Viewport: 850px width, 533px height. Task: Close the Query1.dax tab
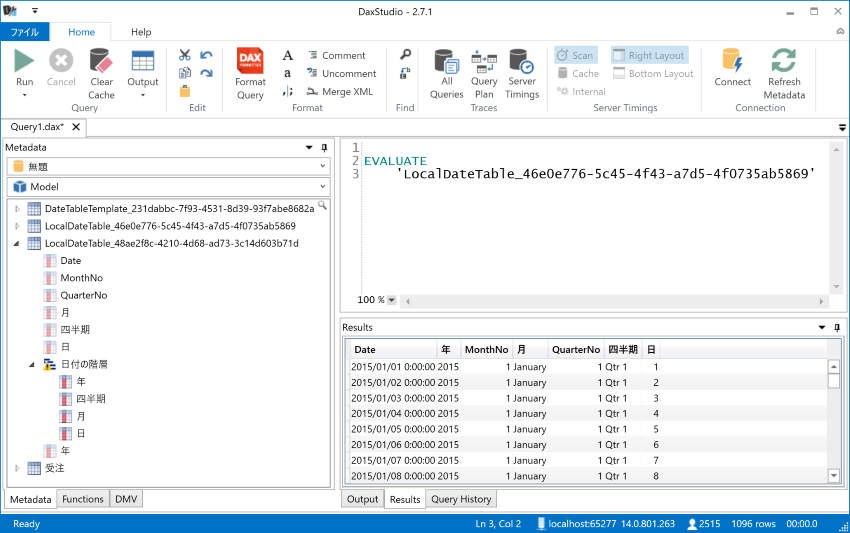[76, 127]
